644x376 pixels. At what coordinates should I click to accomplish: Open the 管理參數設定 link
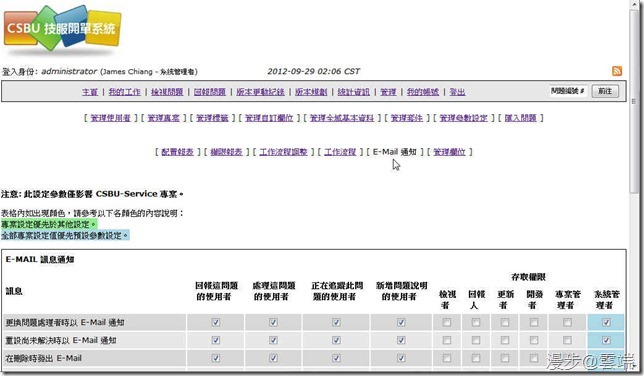point(463,118)
